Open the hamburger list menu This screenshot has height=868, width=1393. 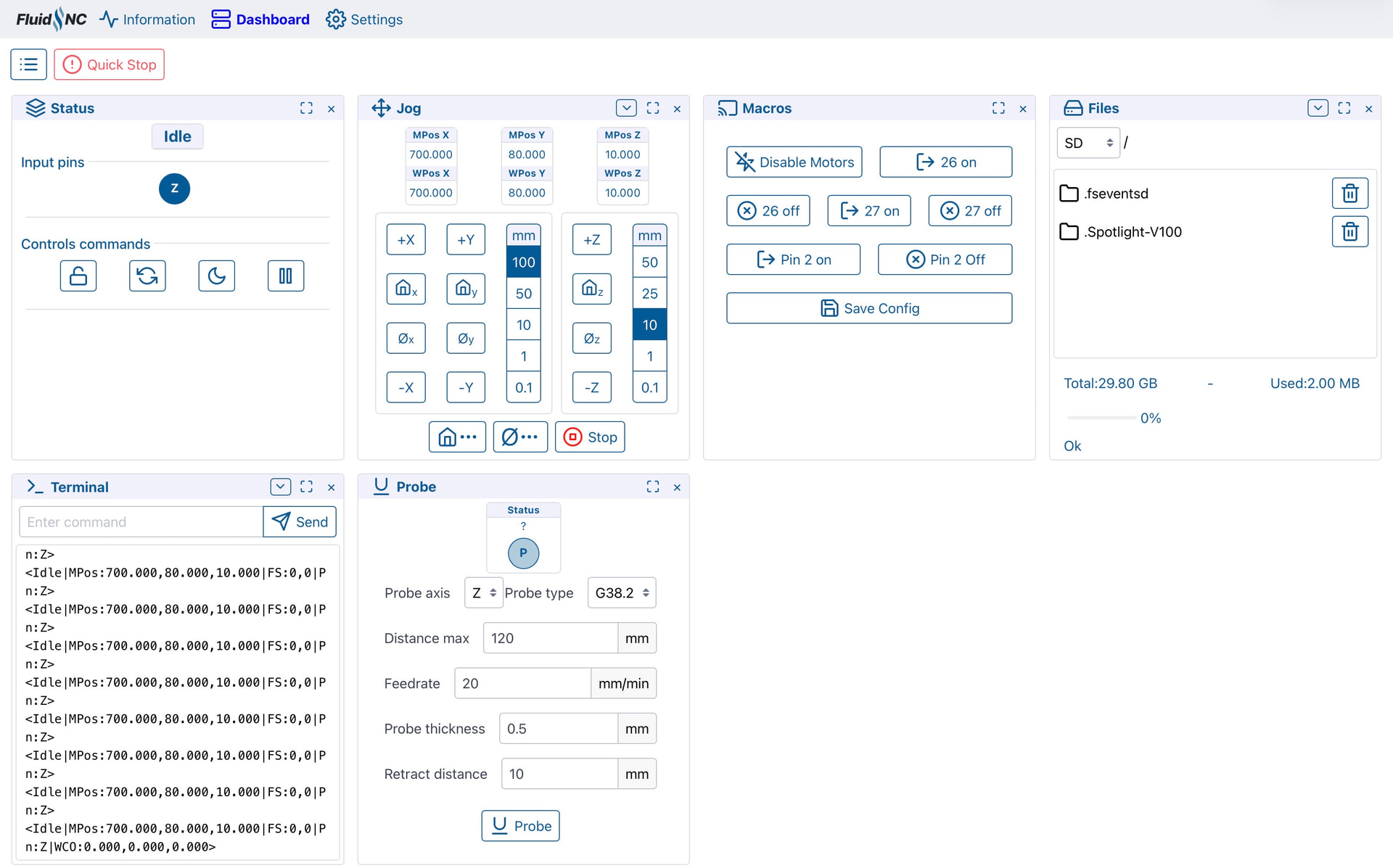pos(29,65)
